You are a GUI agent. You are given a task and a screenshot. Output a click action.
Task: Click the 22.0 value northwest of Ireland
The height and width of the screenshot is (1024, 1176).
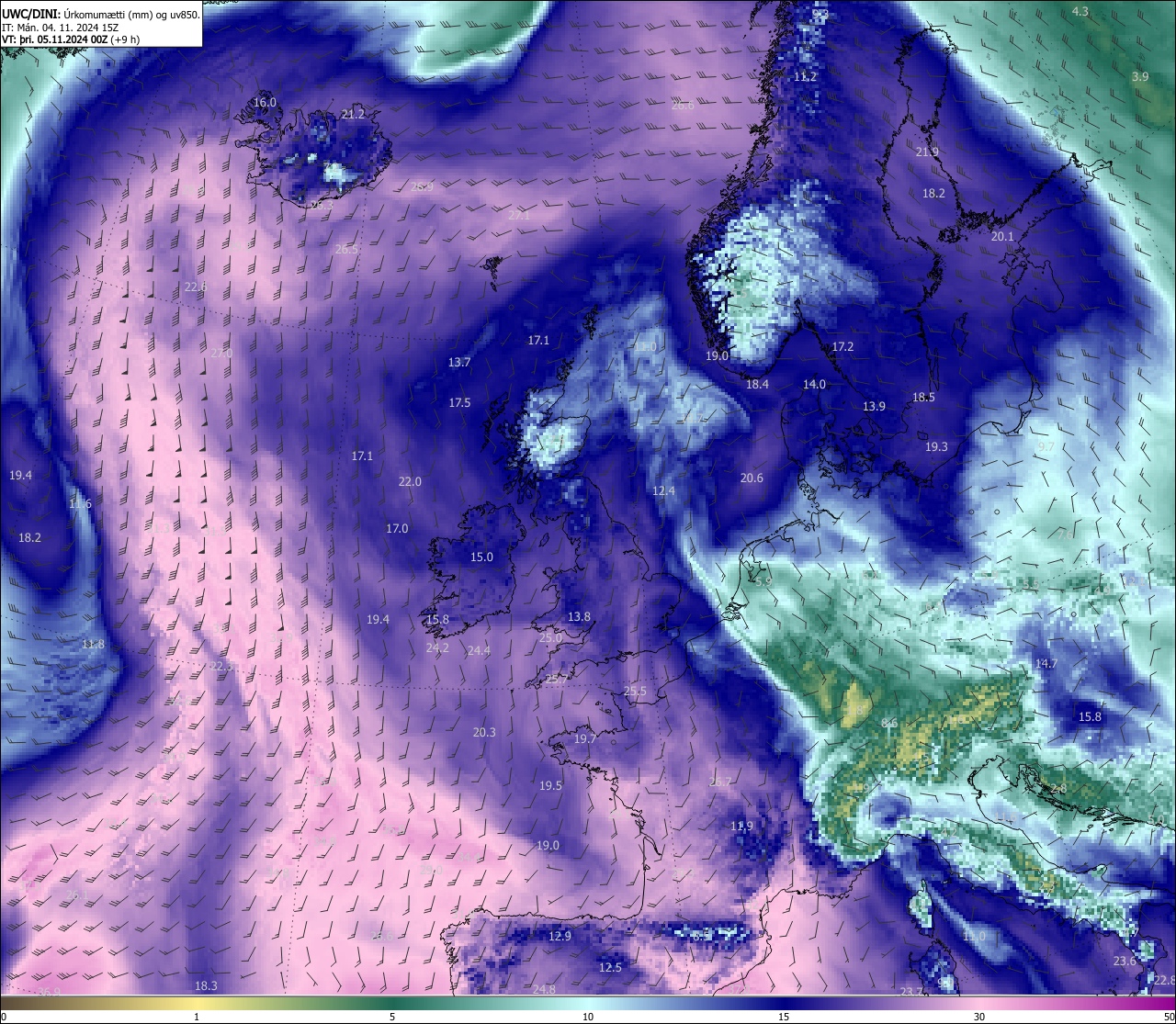[410, 481]
